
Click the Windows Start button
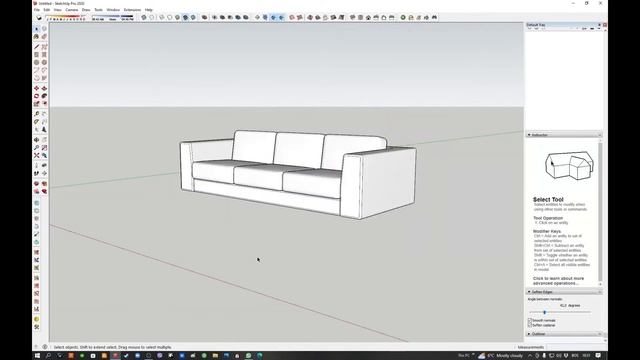coord(37,356)
